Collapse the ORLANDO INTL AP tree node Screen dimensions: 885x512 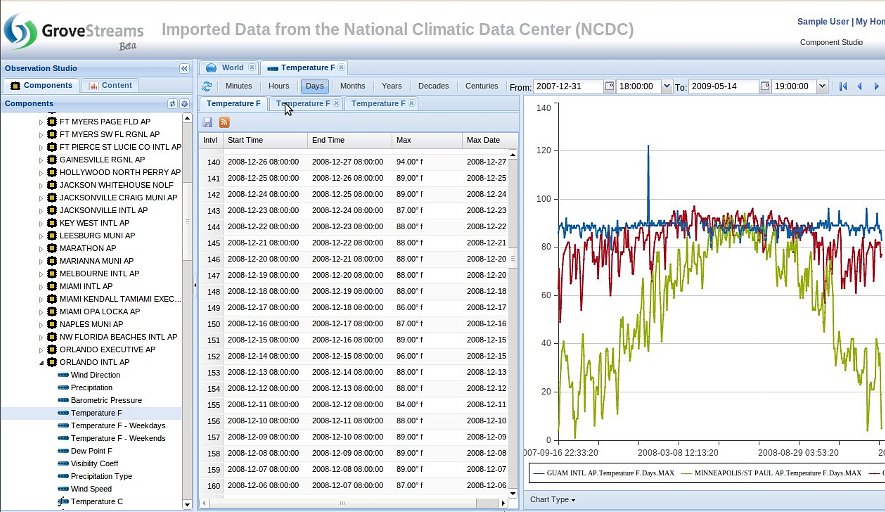click(41, 362)
